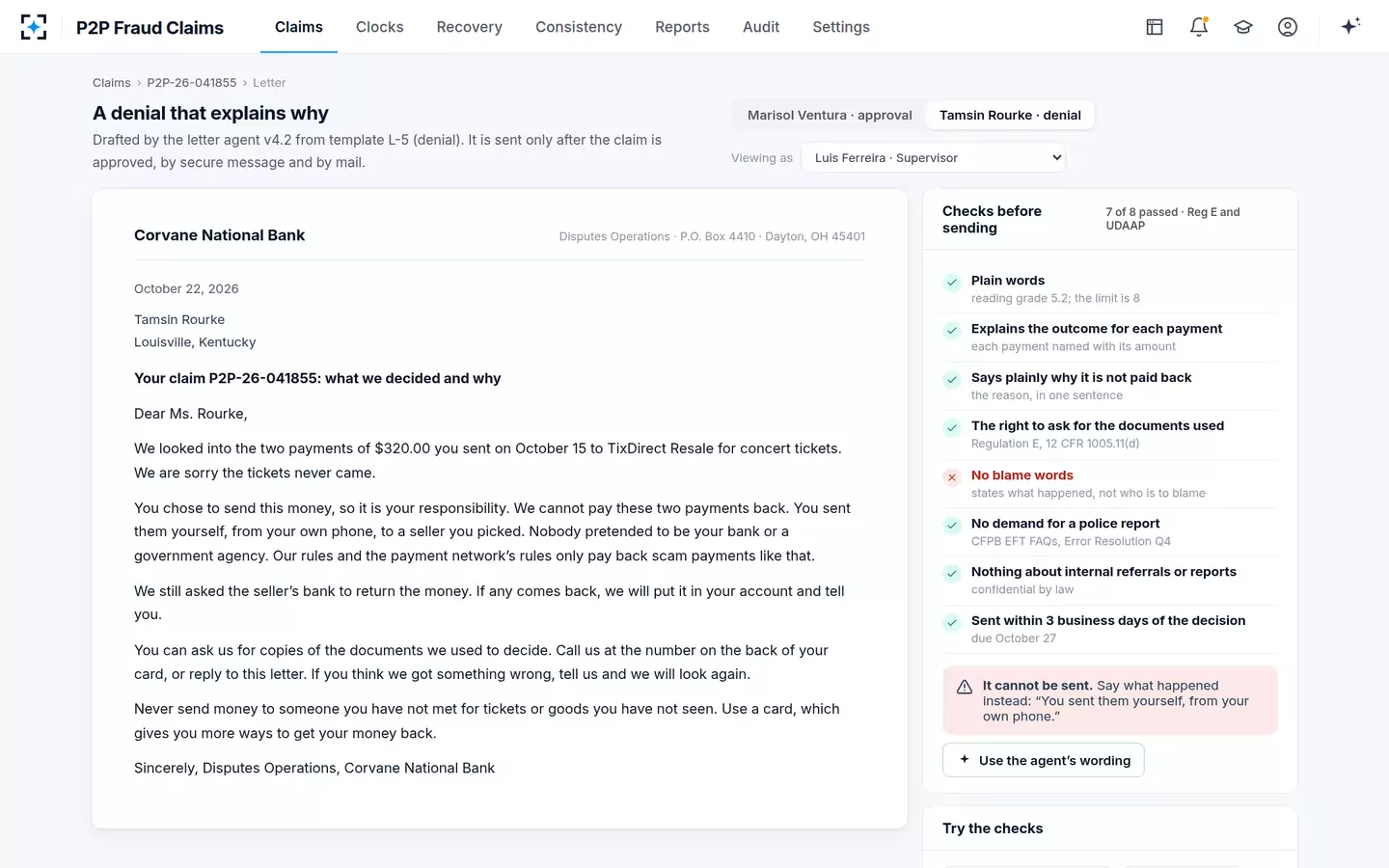The image size is (1389, 868).
Task: Click the check mark beside No demand for a police report
Action: tap(952, 526)
